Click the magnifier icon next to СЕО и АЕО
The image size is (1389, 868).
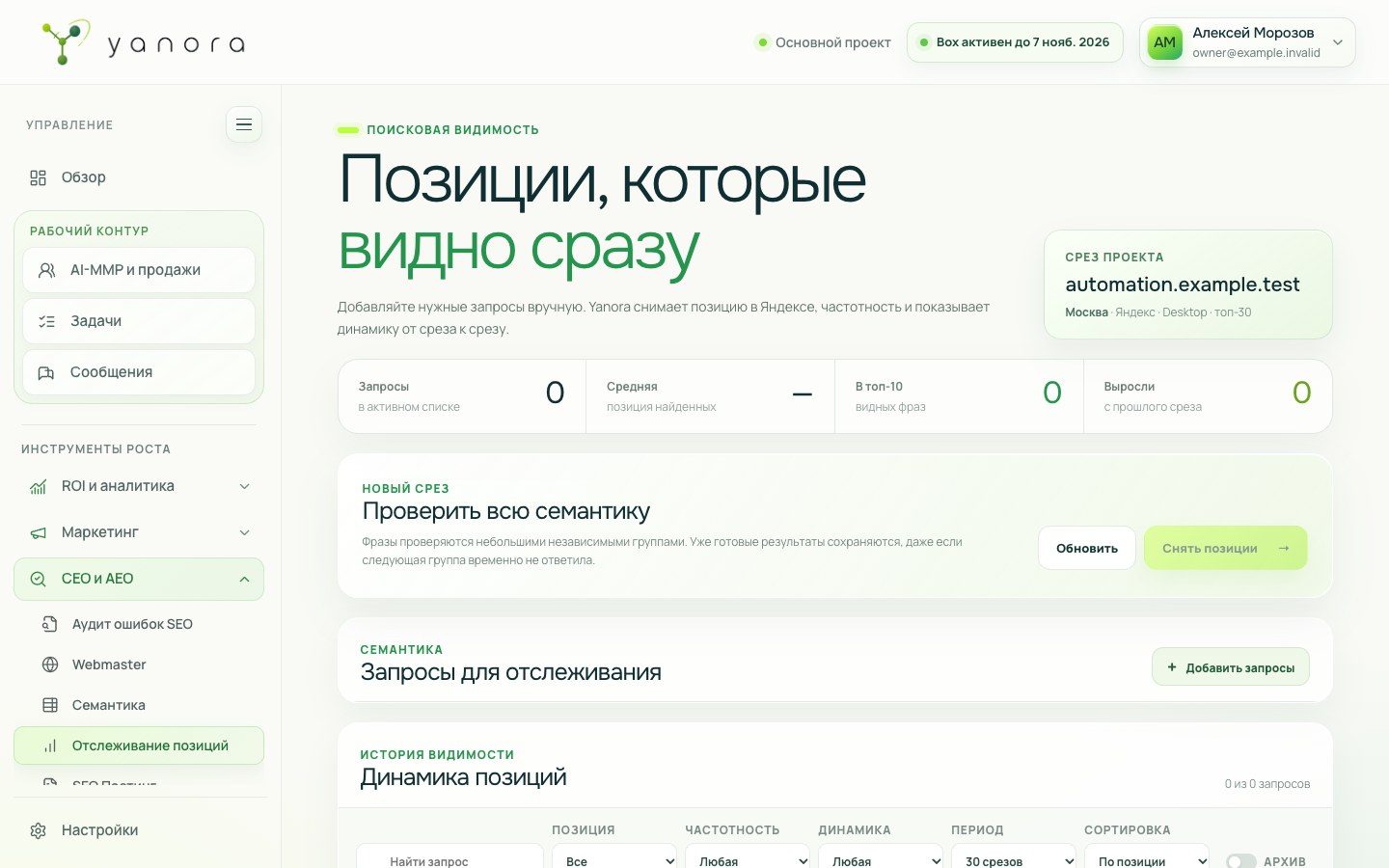pos(39,579)
